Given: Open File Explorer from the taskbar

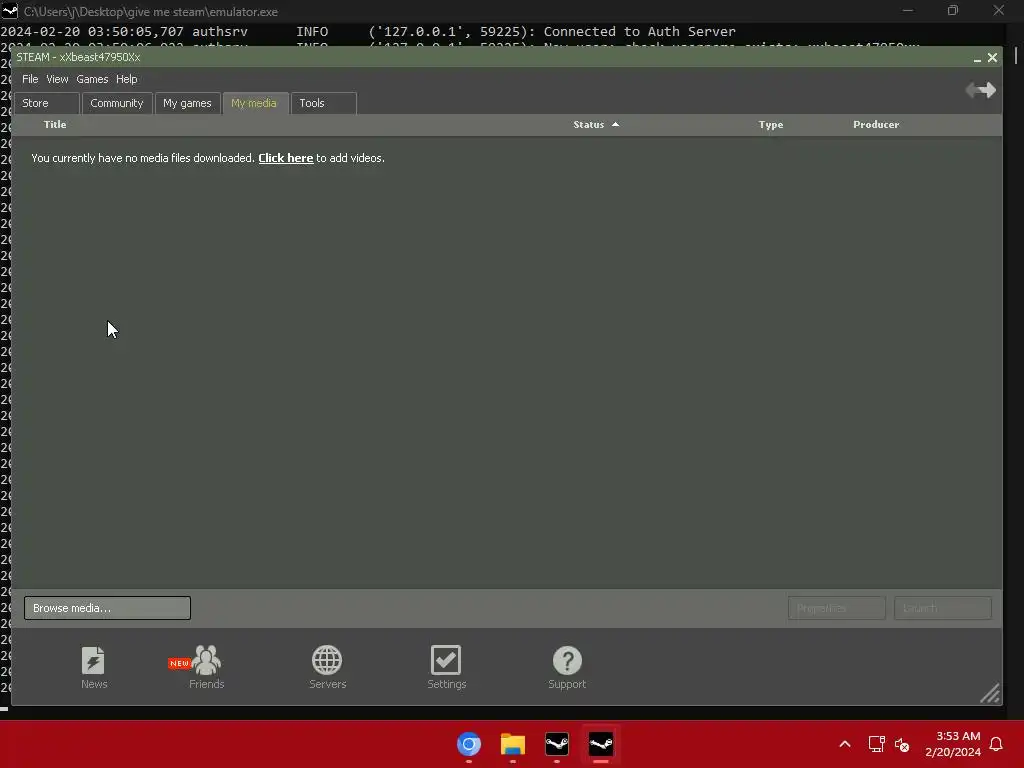Looking at the screenshot, I should pyautogui.click(x=513, y=744).
